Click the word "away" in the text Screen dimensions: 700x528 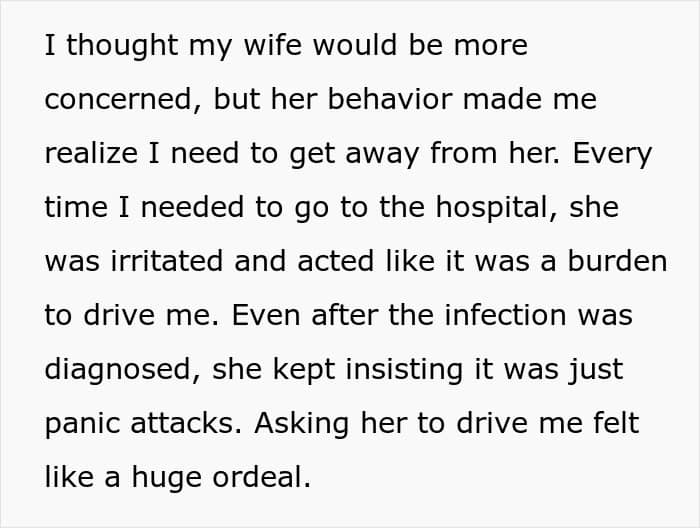coord(382,155)
